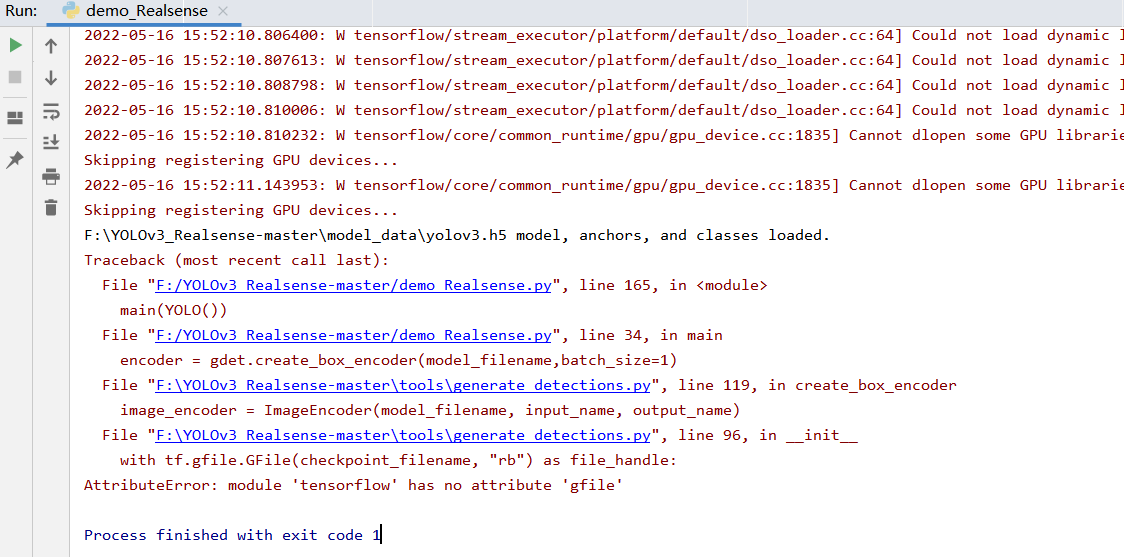The height and width of the screenshot is (557, 1124).
Task: Jump down the stack trace arrow
Action: click(51, 77)
